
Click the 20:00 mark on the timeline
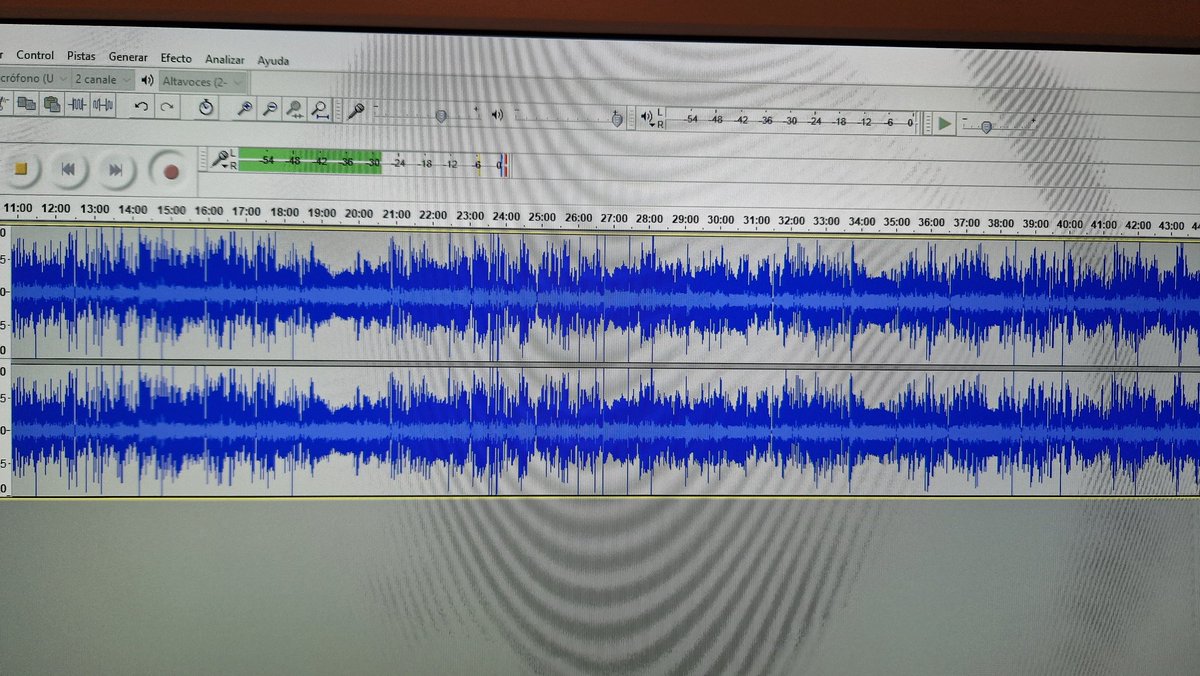(x=358, y=214)
